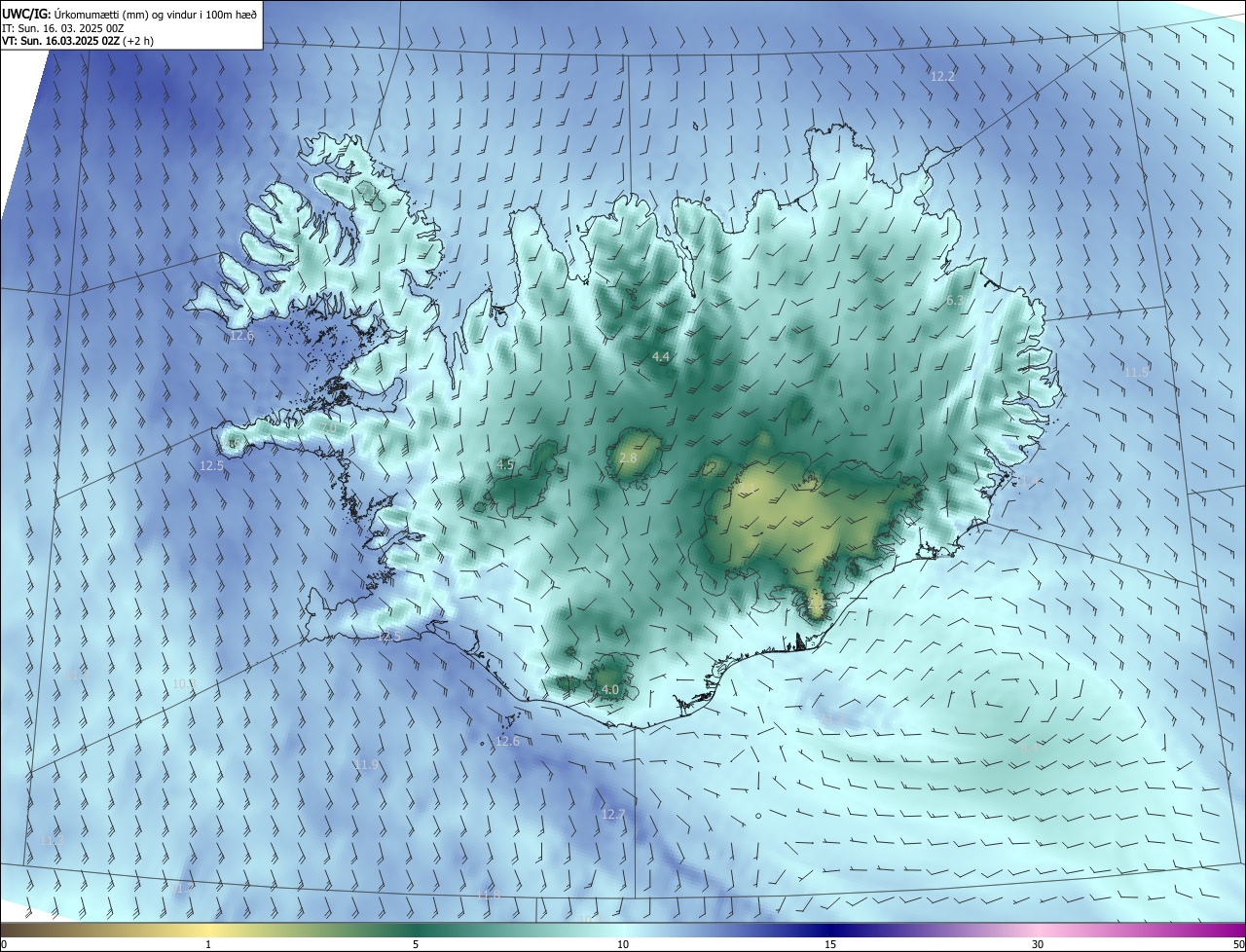Click the magenta end of the color scale

[x=1228, y=931]
